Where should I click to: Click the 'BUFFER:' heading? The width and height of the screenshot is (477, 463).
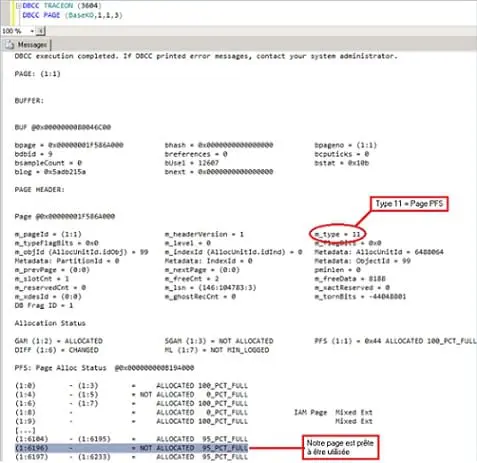29,100
